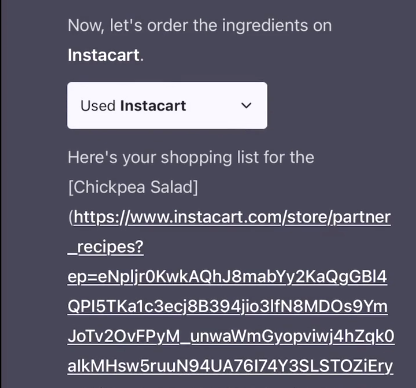The image size is (416, 388).
Task: Click the opening parenthesis before https
Action: tap(70, 217)
